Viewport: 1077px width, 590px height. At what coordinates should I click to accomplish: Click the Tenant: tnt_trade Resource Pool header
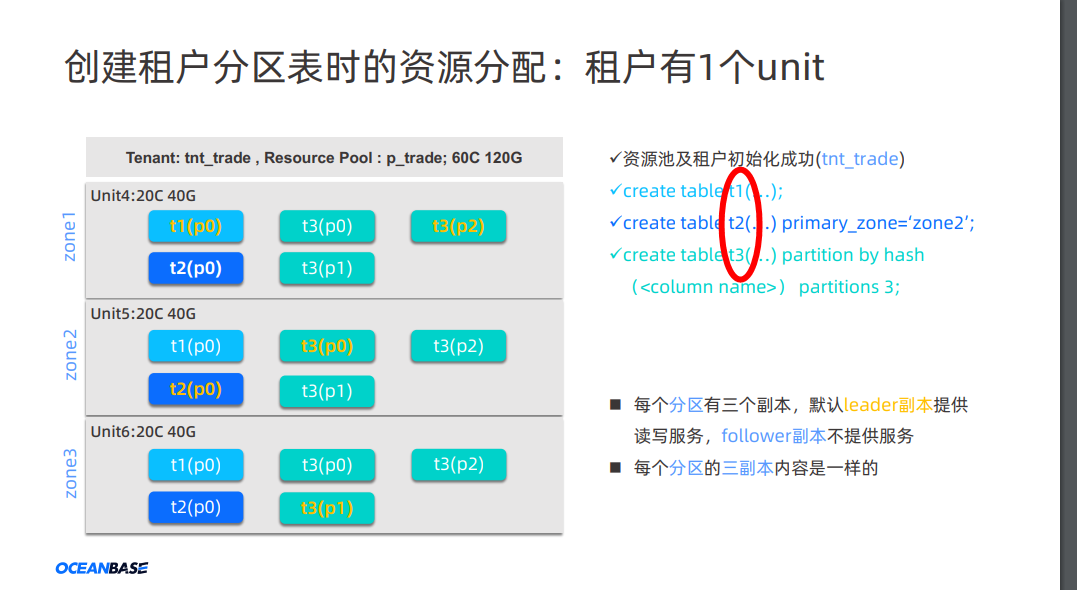(x=324, y=157)
